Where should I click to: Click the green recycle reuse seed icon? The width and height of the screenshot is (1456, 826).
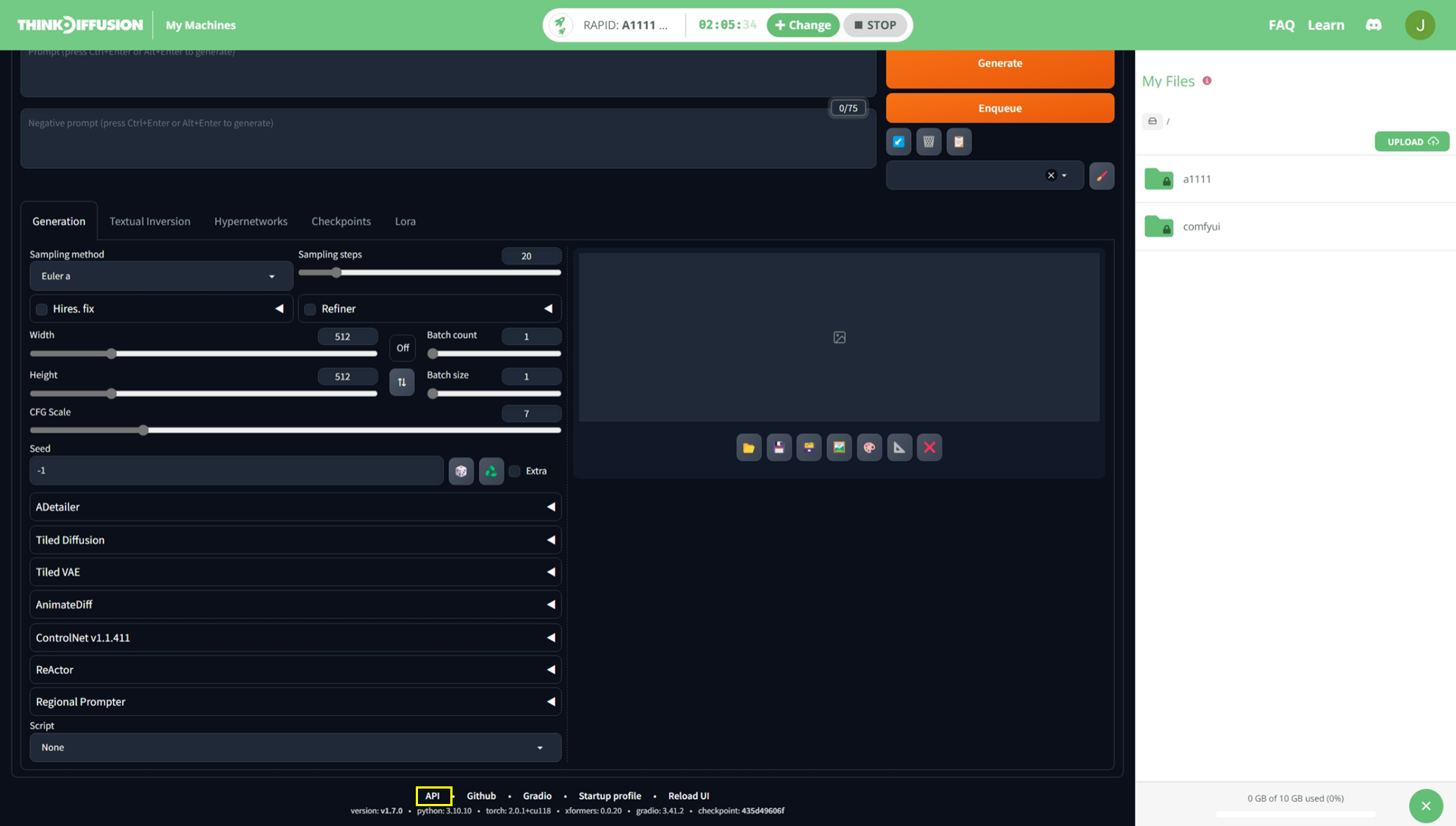coord(491,471)
